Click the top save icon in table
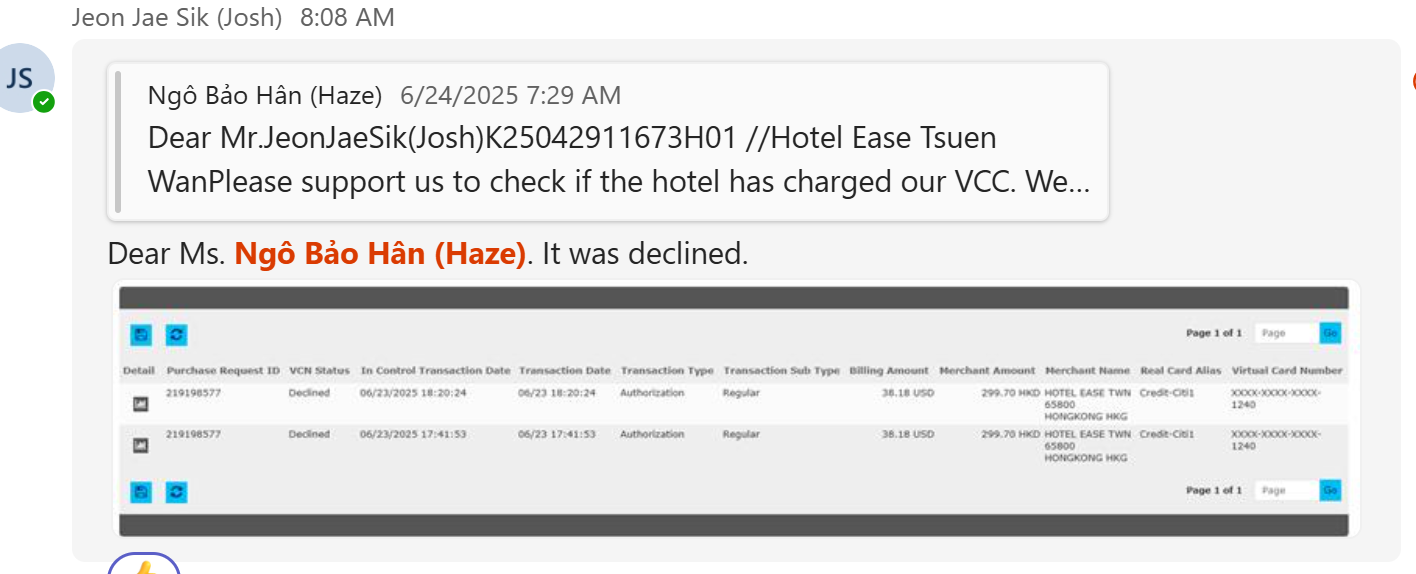Image resolution: width=1416 pixels, height=574 pixels. tap(141, 334)
